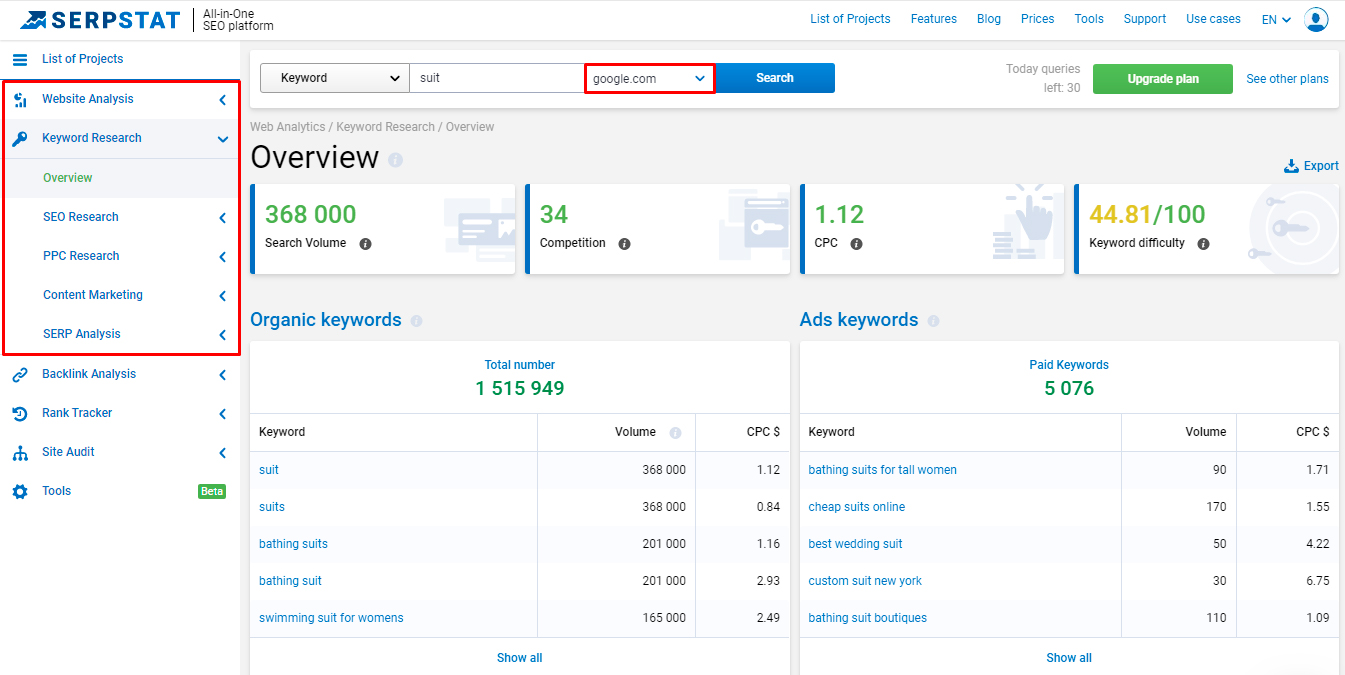Open Prices in top navigation
Screen dimensions: 1345x675
1038,19
